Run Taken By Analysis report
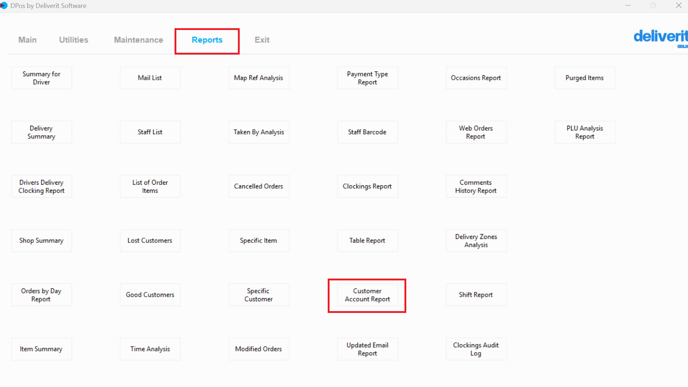The width and height of the screenshot is (688, 387). point(258,132)
